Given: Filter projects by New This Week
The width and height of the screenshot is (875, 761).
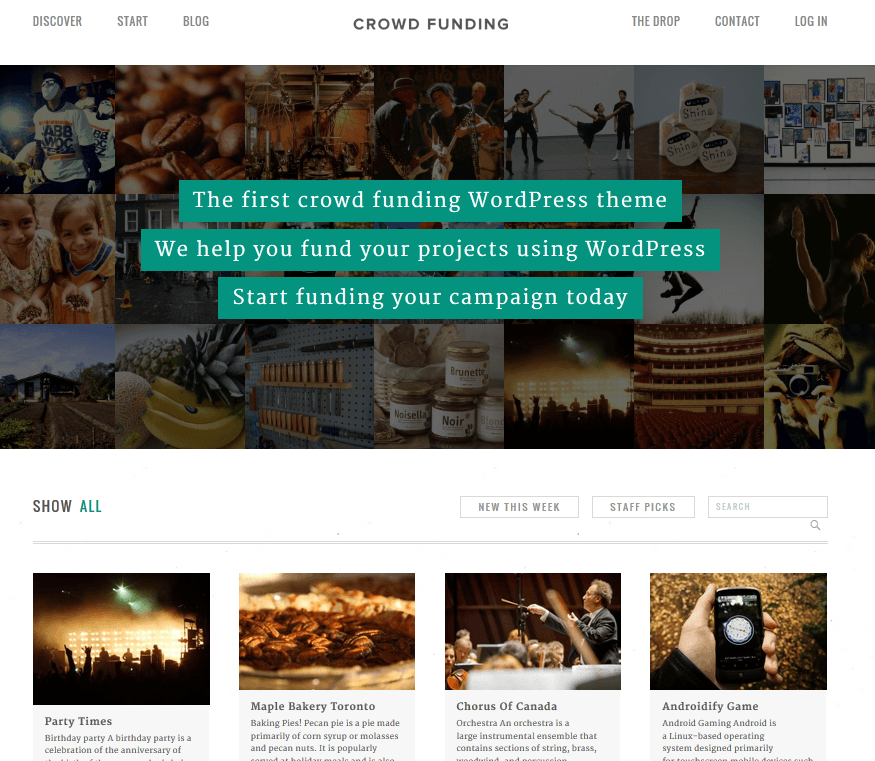Looking at the screenshot, I should pyautogui.click(x=519, y=507).
